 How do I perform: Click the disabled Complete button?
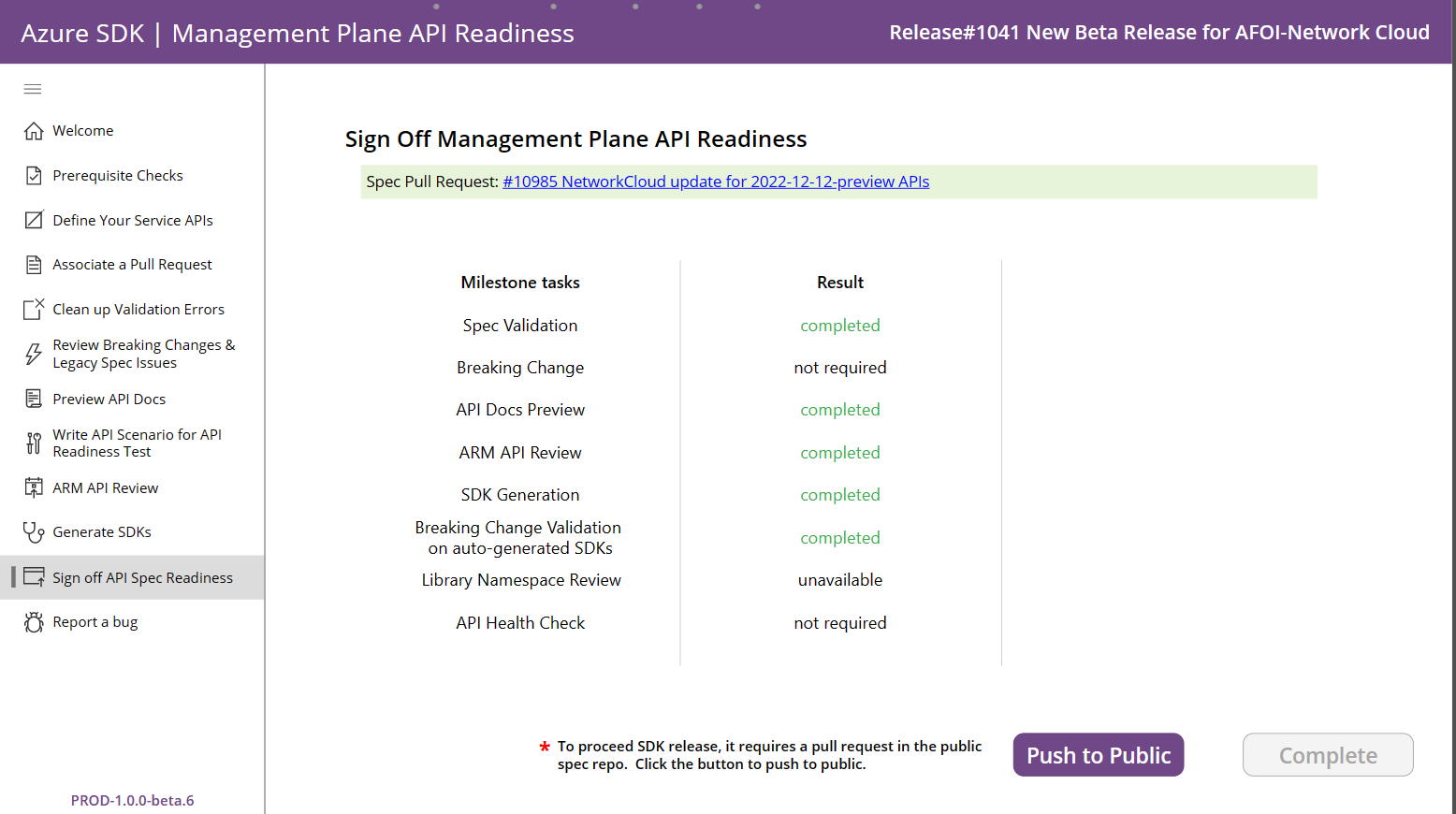[1328, 754]
